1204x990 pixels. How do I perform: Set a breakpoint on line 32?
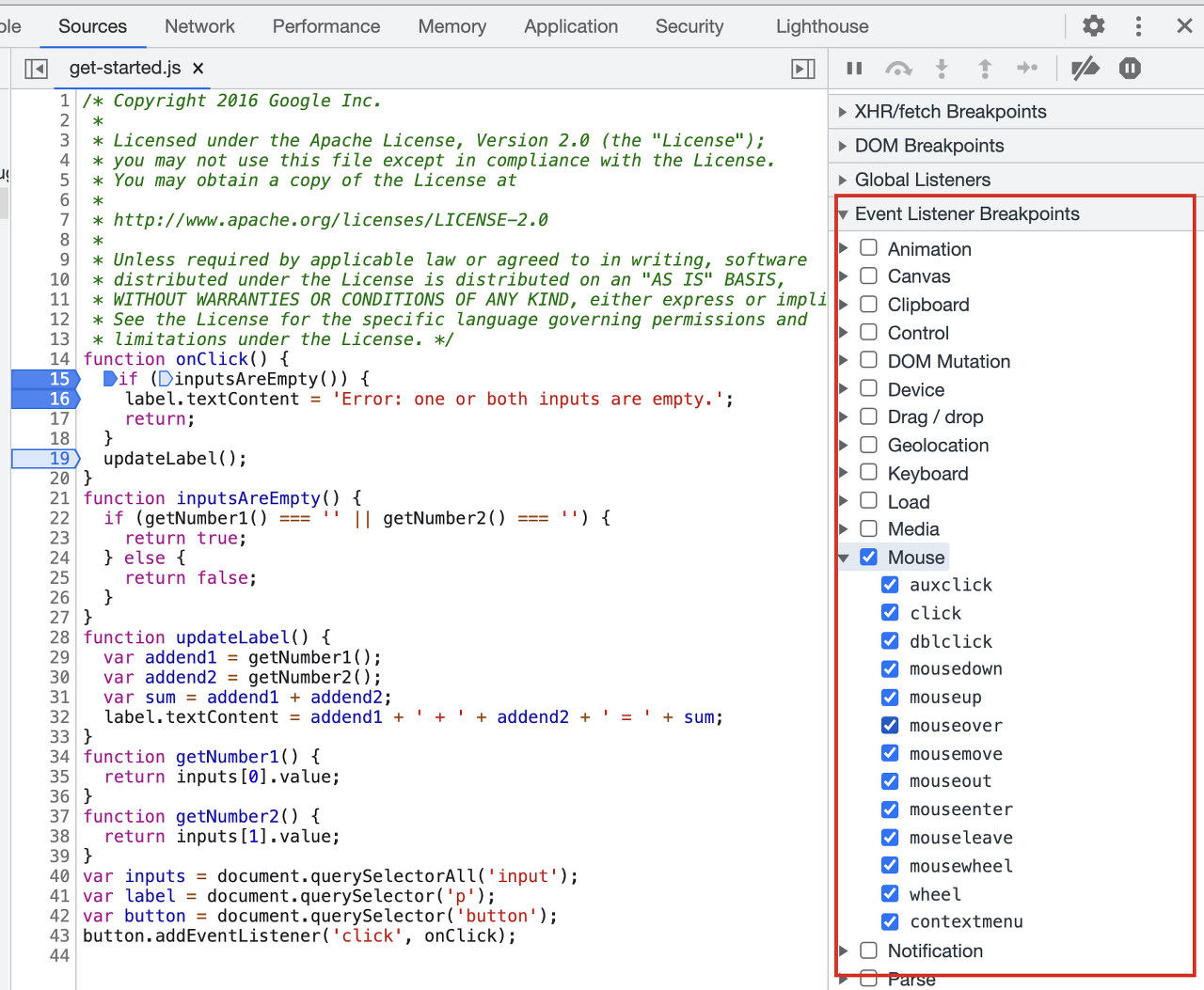click(x=59, y=717)
